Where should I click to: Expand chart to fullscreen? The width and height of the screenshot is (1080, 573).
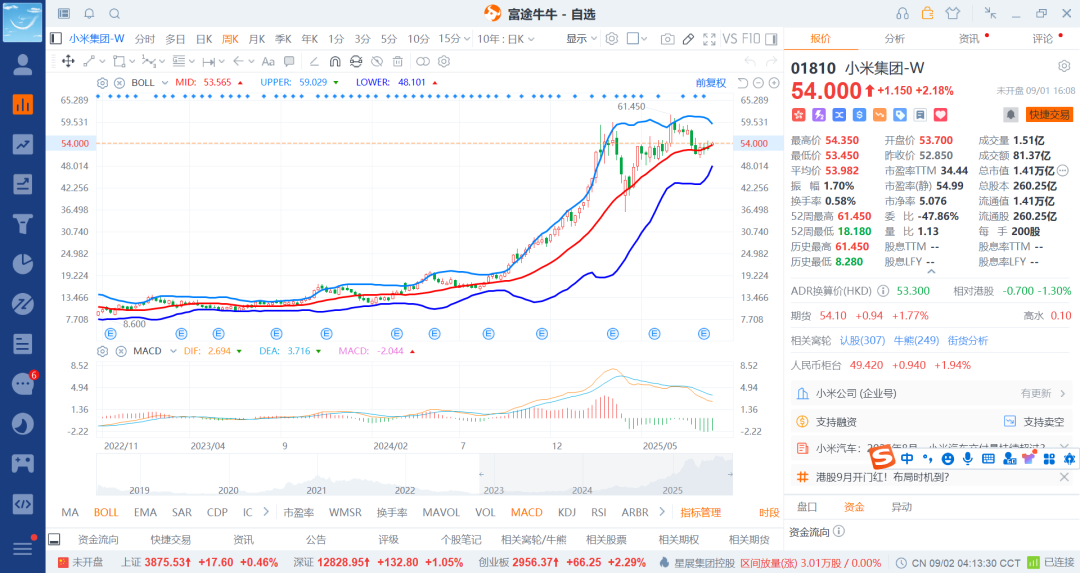[x=709, y=39]
